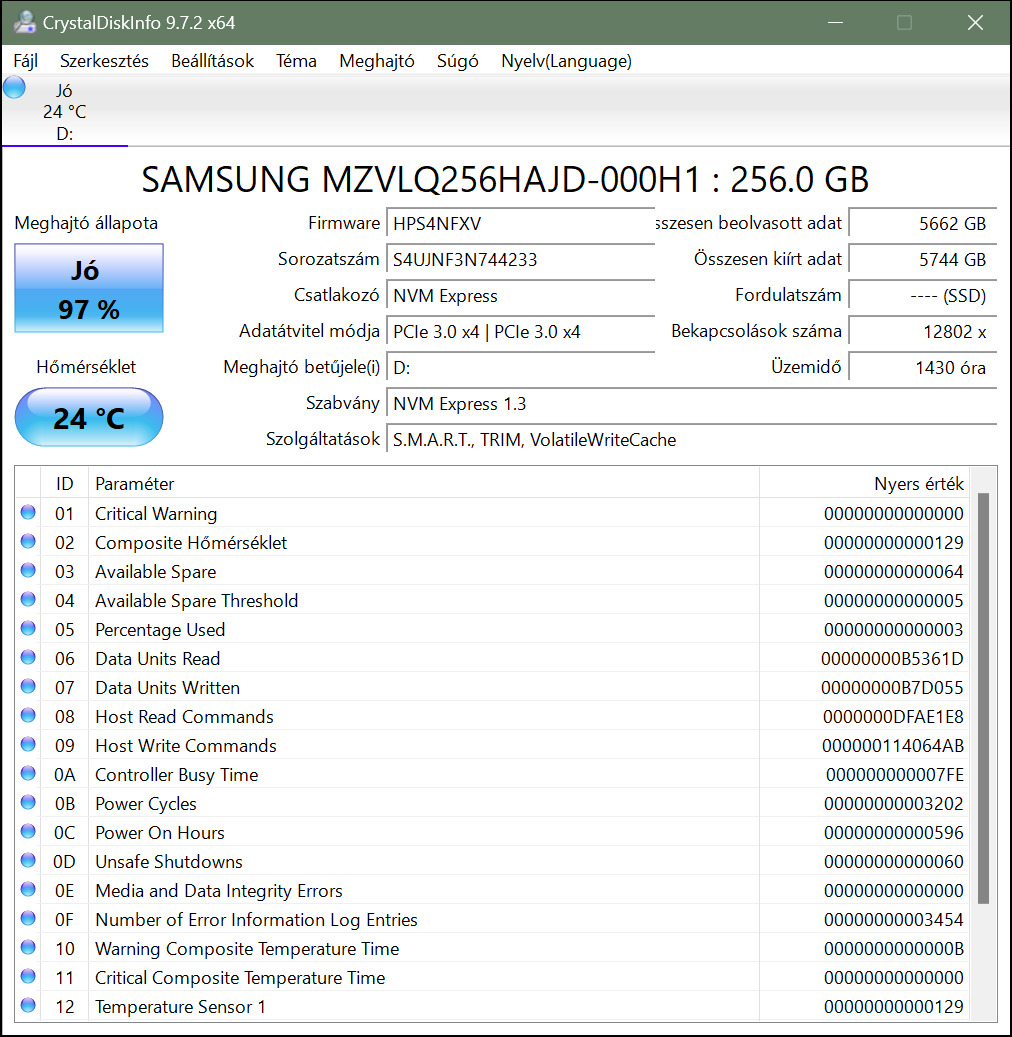This screenshot has width=1012, height=1037.
Task: Click the status orb of Power Cycles row
Action: (x=28, y=802)
